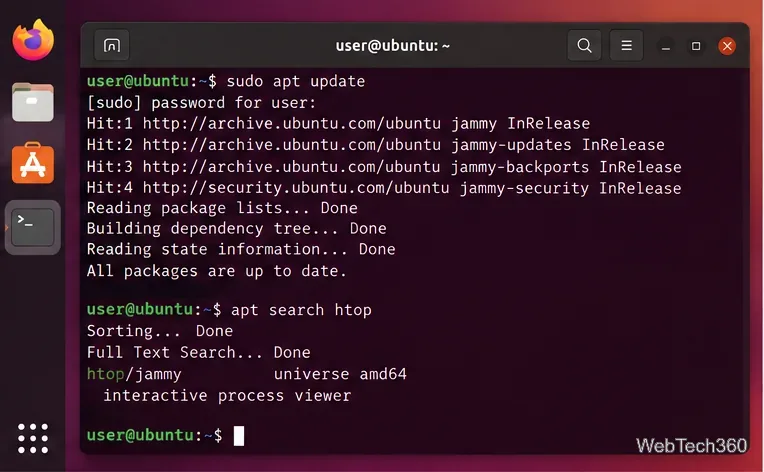Click the 'user@ubuntu: ~' window title
The image size is (764, 472).
392,46
